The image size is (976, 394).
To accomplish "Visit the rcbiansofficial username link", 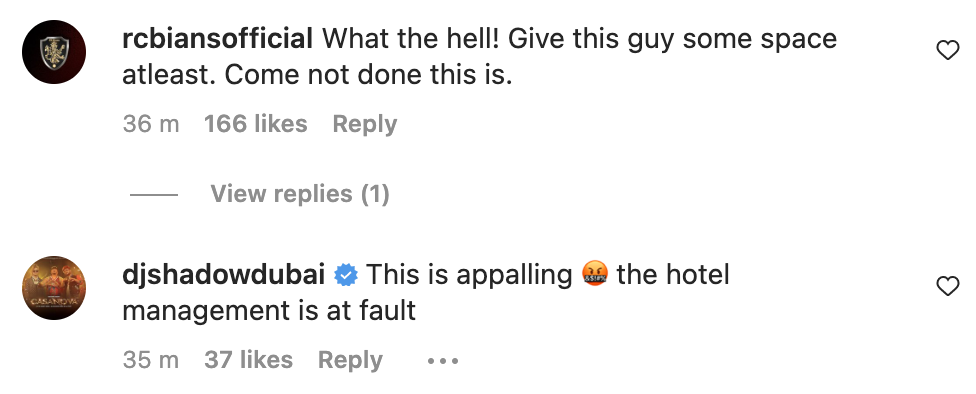I will [218, 39].
